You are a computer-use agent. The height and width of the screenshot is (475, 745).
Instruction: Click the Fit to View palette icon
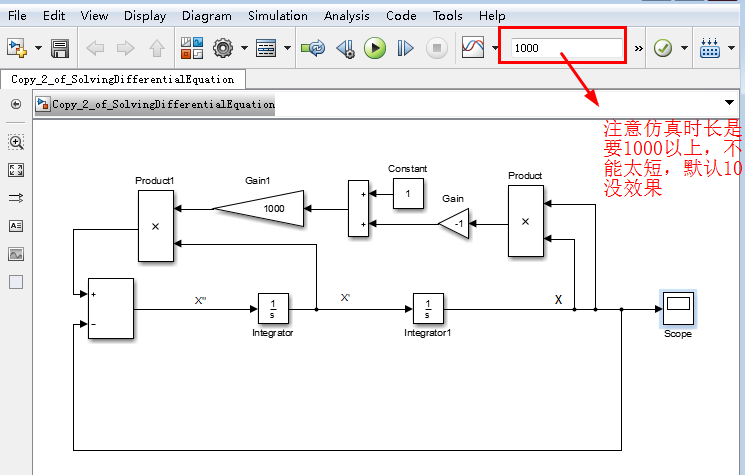click(x=16, y=170)
